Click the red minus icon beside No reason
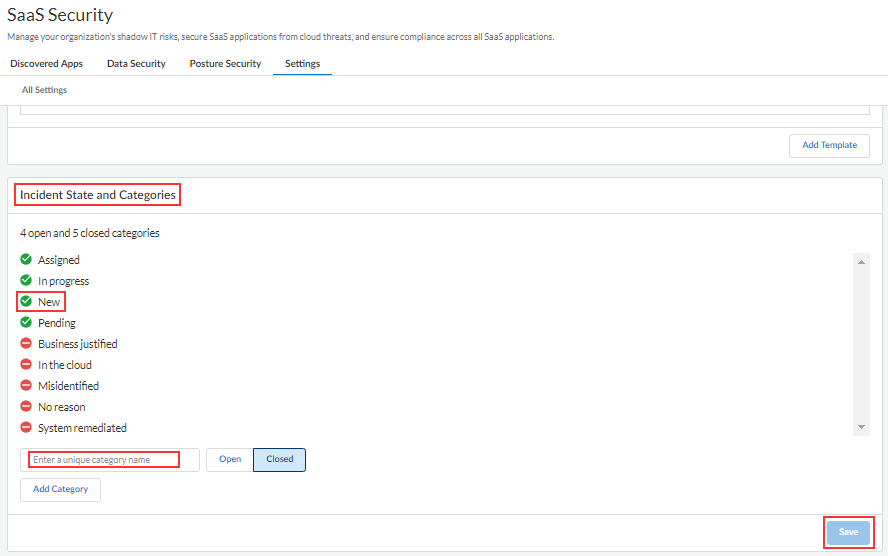The height and width of the screenshot is (556, 888). pyautogui.click(x=26, y=406)
